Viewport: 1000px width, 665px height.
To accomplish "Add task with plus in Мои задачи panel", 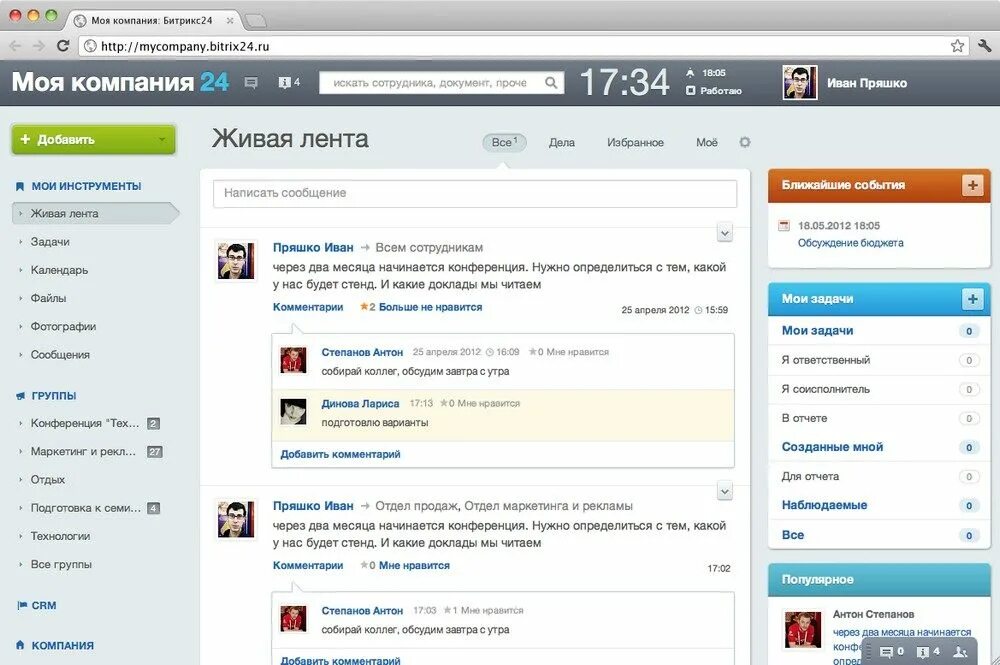I will point(972,299).
